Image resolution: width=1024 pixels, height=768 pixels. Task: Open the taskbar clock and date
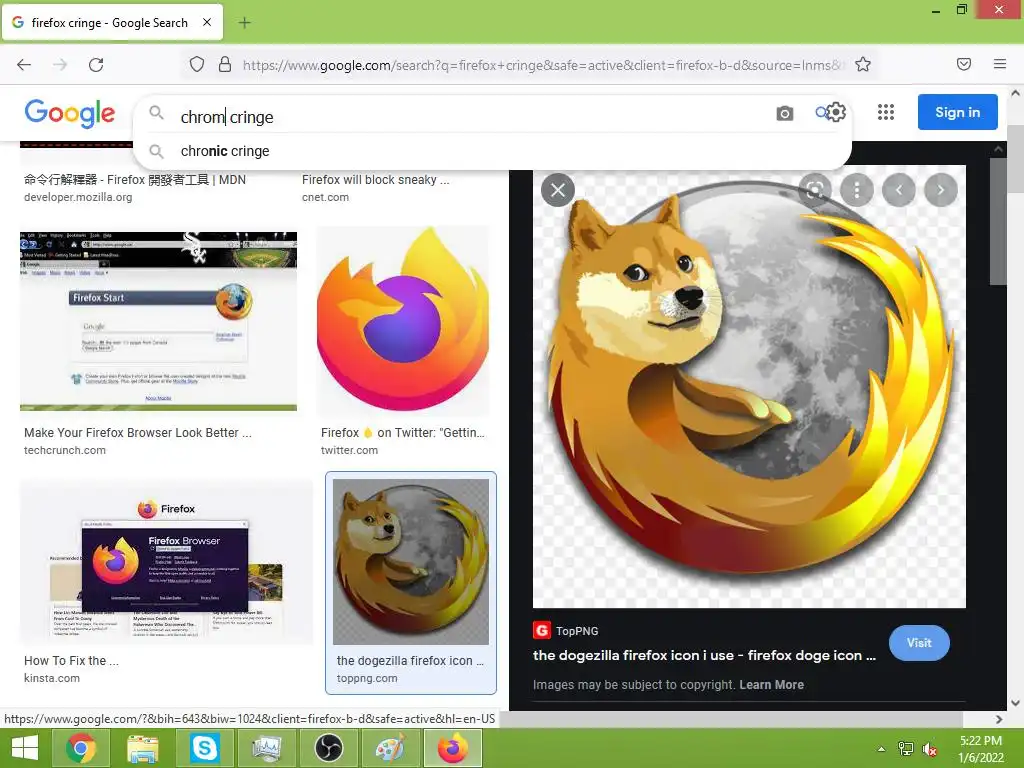pos(981,749)
